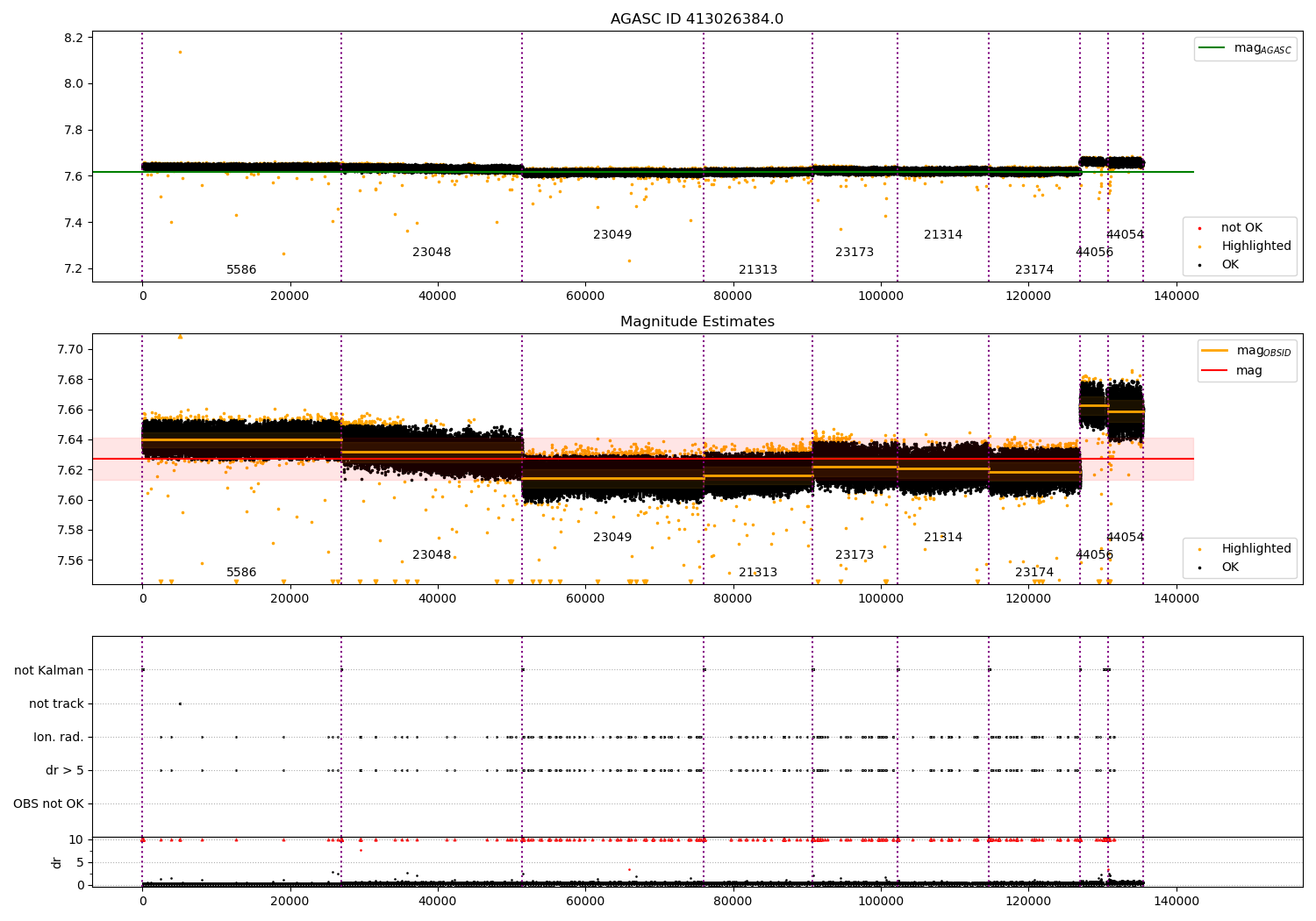Viewport: 1316px width, 921px height.
Task: Select the mag AGASC green line legend entry
Action: pos(1245,48)
